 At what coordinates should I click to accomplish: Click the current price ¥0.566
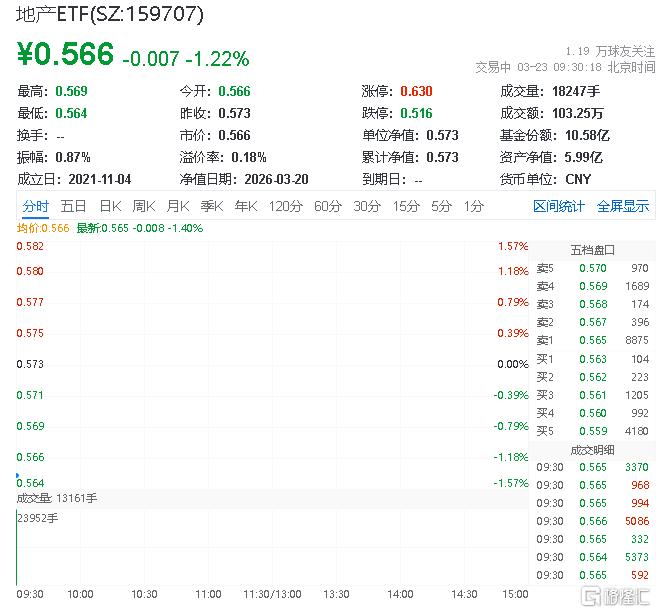pos(65,54)
